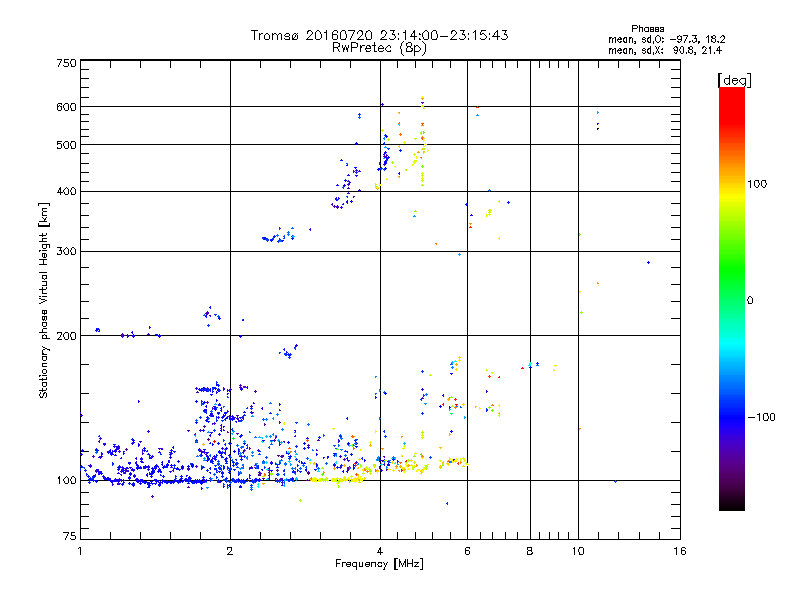Click the phase colorbar gradient
Image resolution: width=800 pixels, height=600 pixels.
[732, 298]
